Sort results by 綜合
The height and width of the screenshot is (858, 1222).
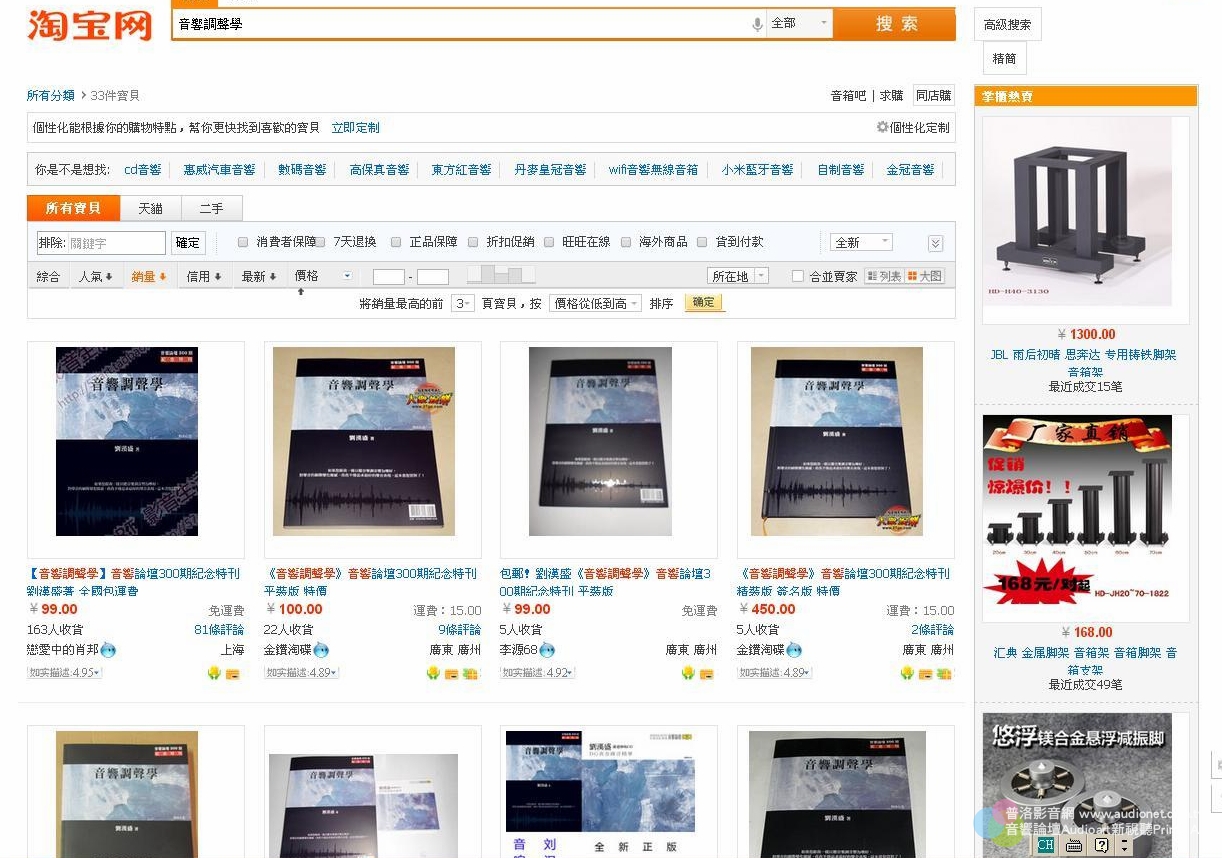tap(48, 276)
